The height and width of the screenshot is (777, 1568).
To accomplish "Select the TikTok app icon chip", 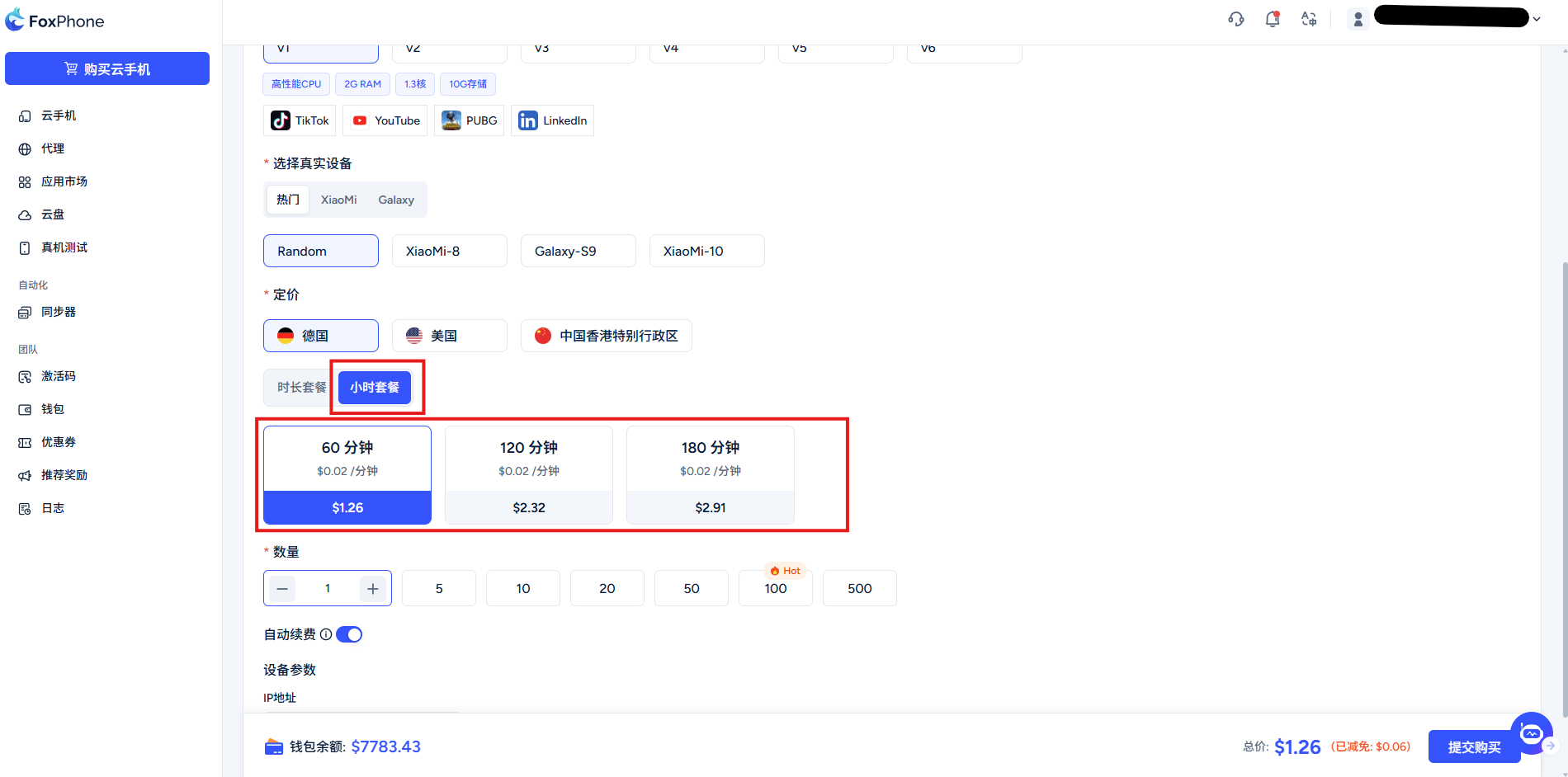I will [x=300, y=120].
